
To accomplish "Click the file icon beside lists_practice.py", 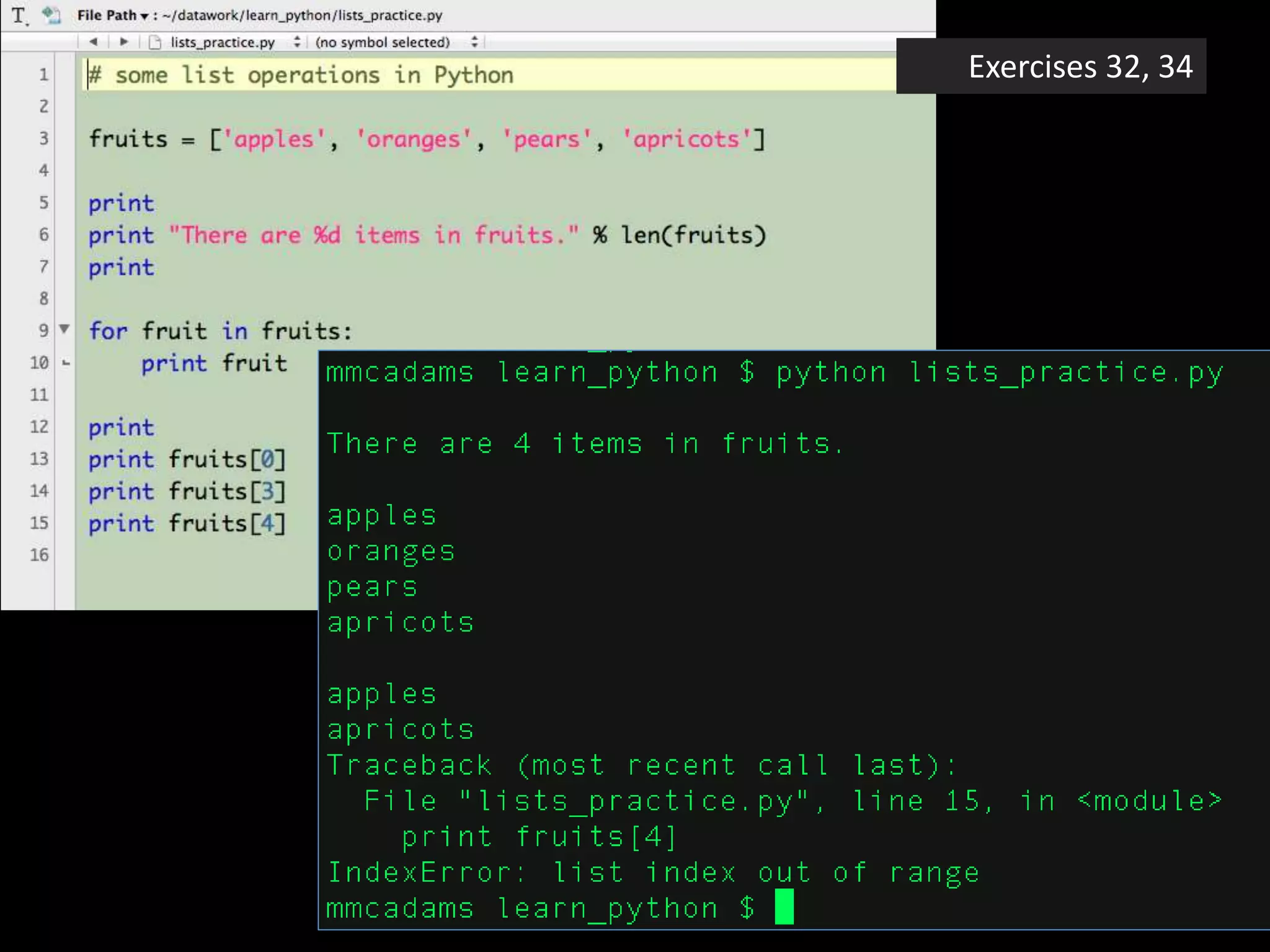I will (155, 43).
